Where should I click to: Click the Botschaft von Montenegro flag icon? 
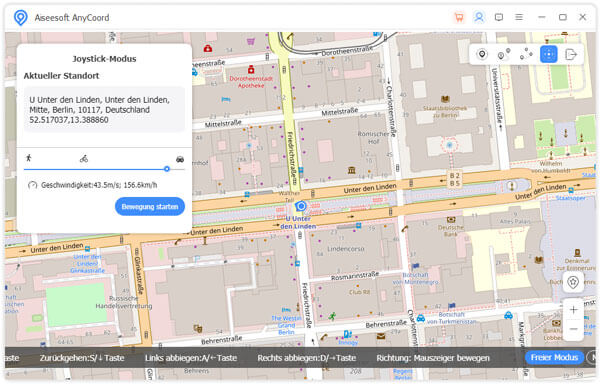pyautogui.click(x=416, y=266)
